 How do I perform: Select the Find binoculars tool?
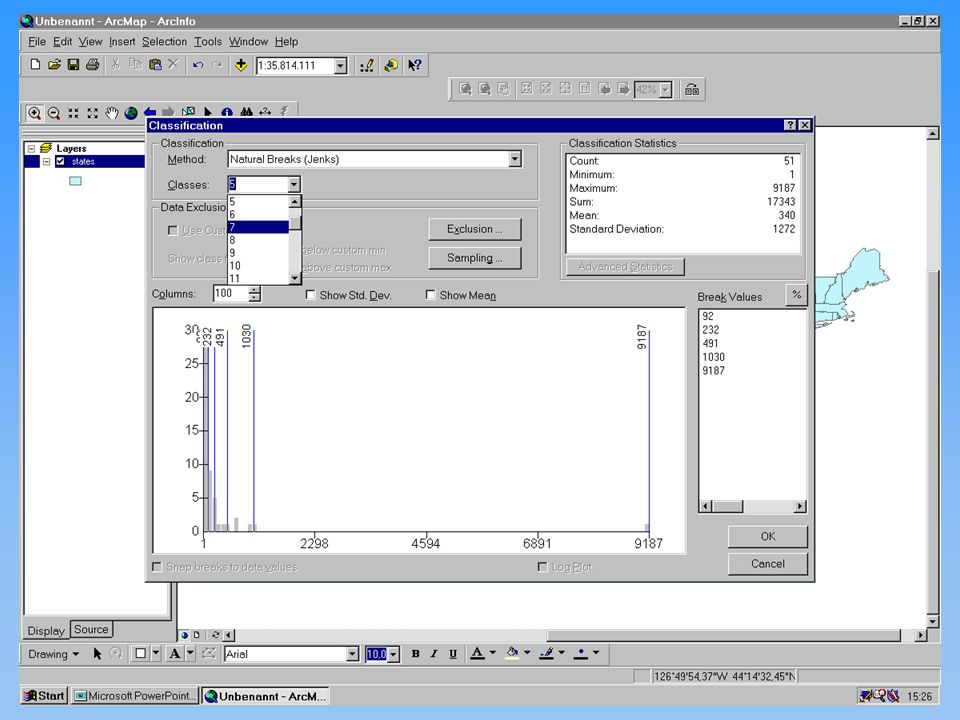(x=246, y=112)
